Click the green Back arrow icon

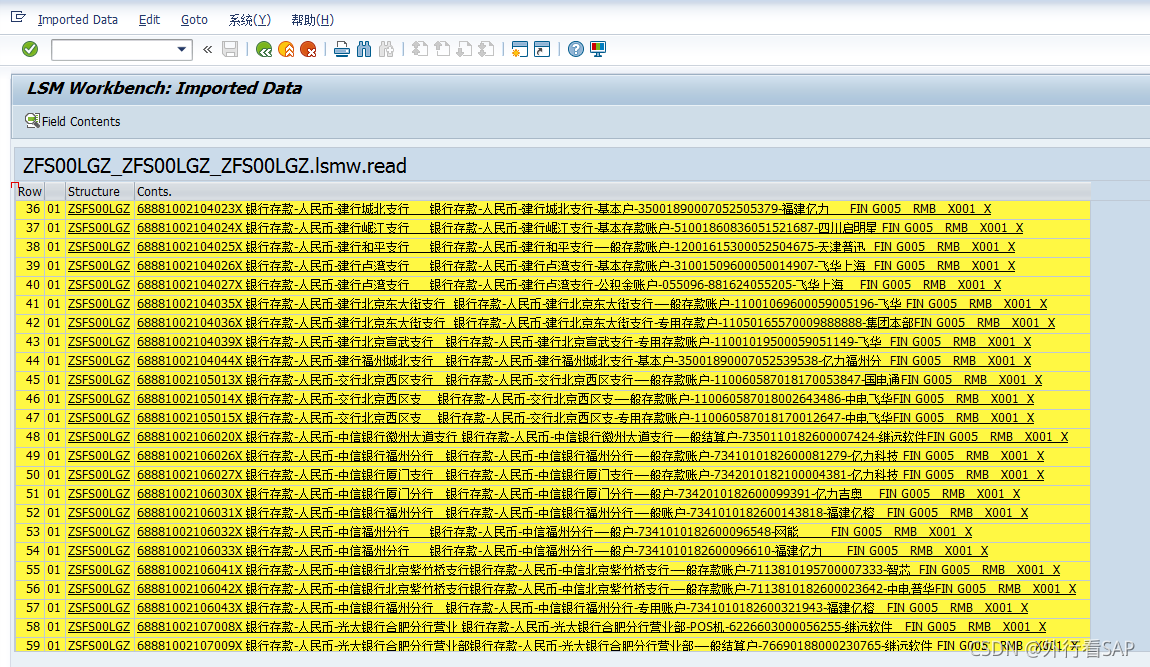click(264, 49)
